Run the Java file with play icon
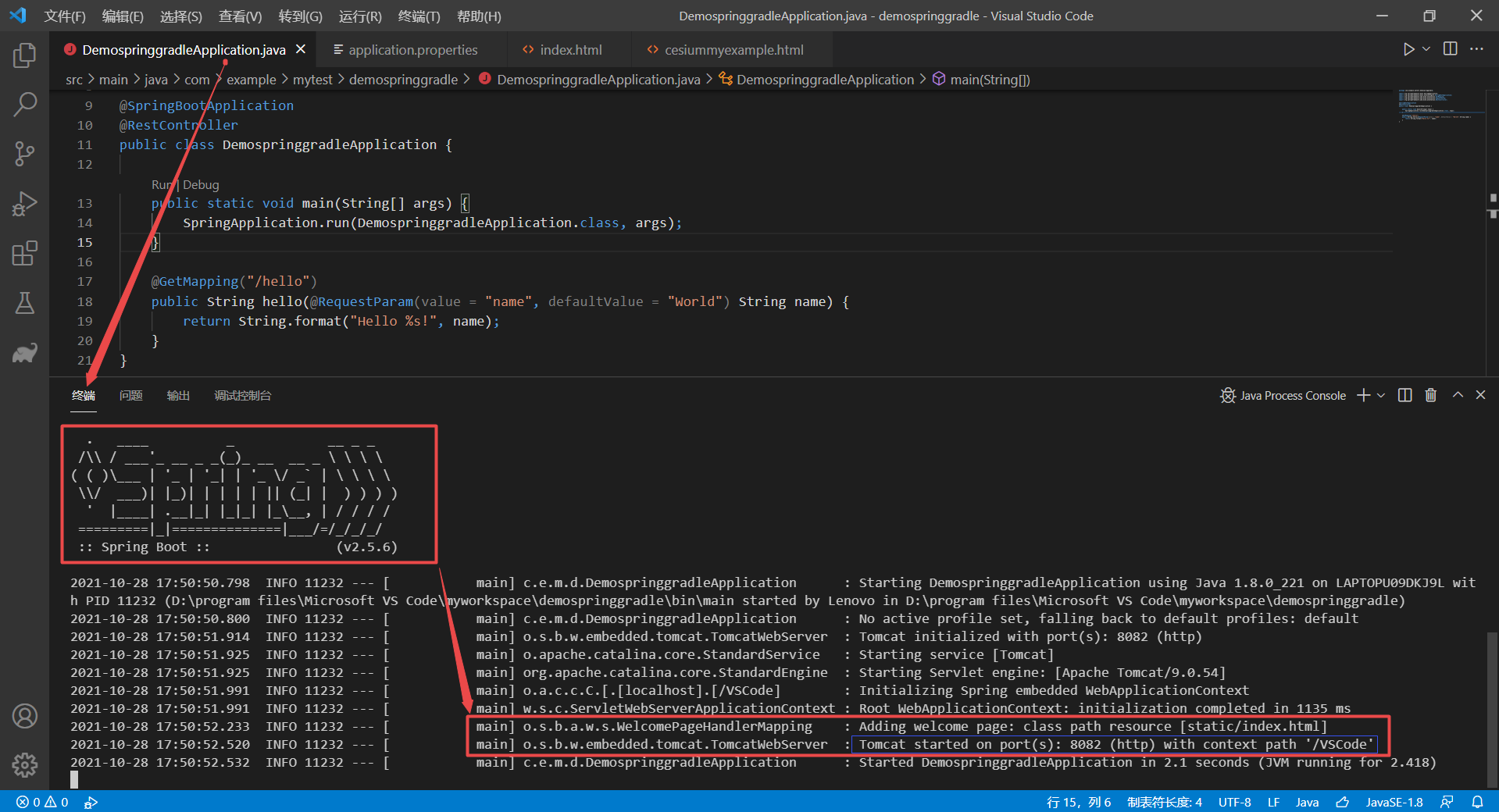Viewport: 1499px width, 812px height. point(1408,49)
